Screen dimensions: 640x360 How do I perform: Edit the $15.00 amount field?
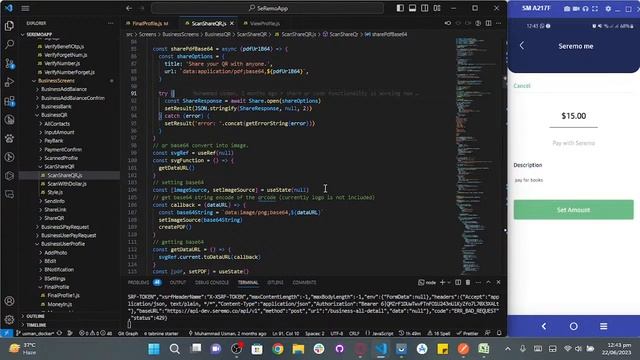pyautogui.click(x=573, y=116)
